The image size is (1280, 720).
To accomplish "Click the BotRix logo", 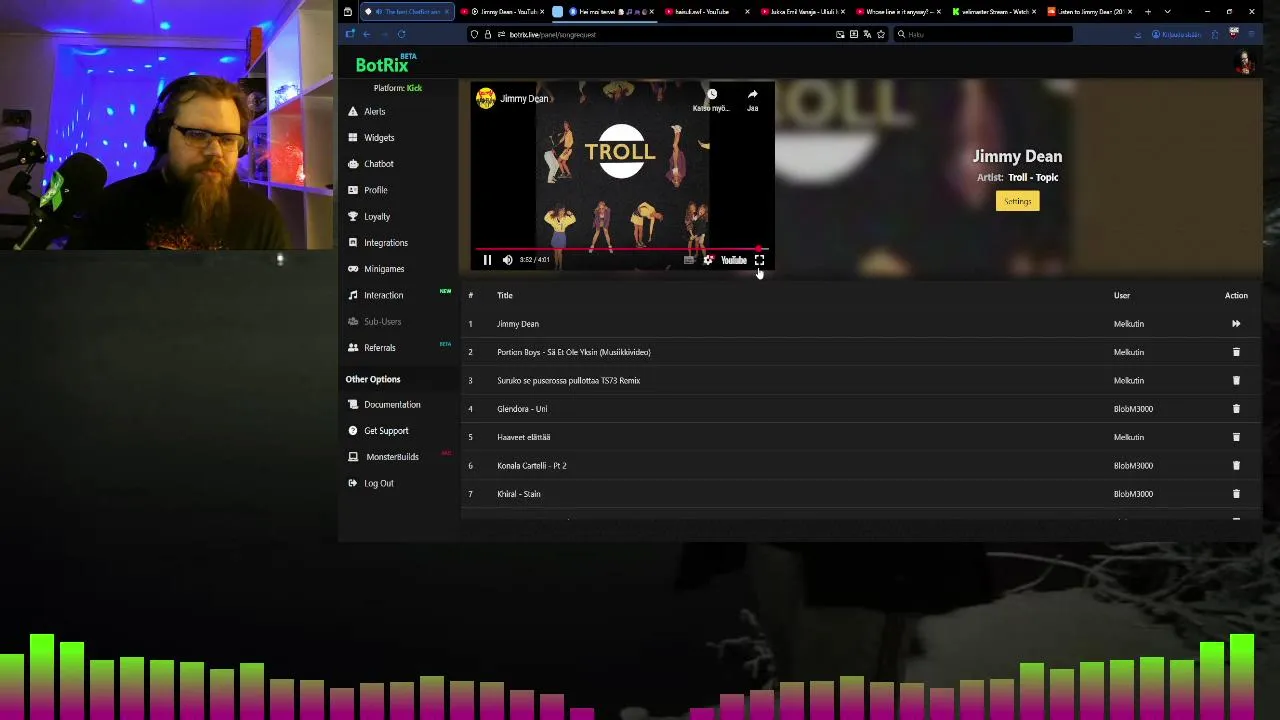I will (x=386, y=64).
